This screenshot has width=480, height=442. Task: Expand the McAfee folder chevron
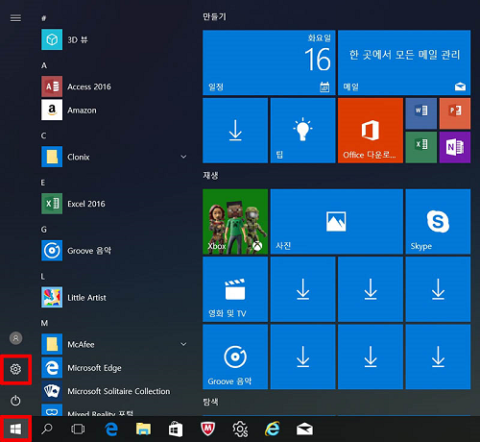pyautogui.click(x=183, y=344)
